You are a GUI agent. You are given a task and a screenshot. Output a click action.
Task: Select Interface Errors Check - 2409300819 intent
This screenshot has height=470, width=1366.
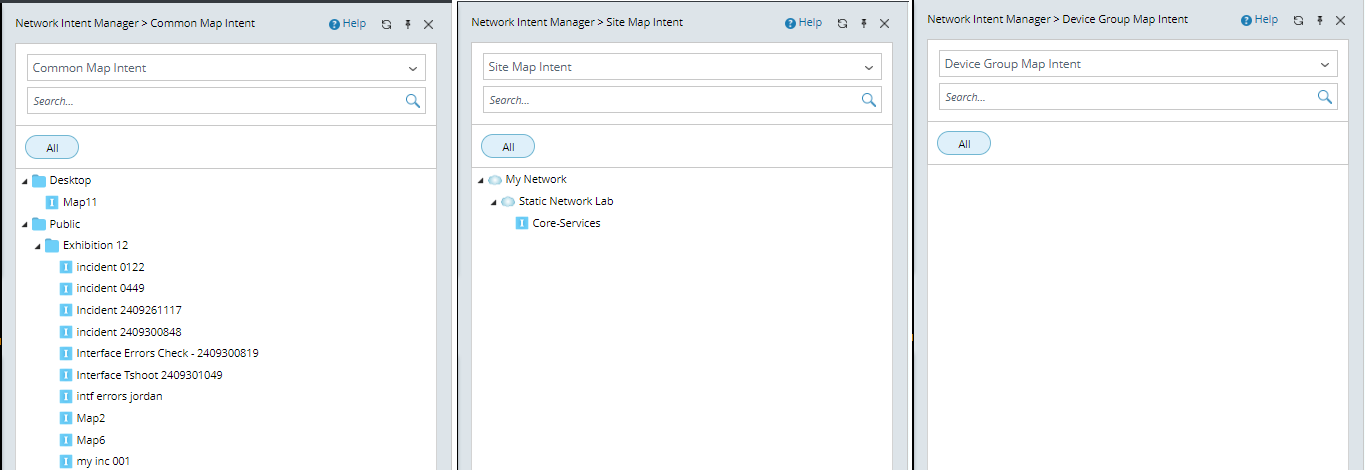tap(167, 353)
